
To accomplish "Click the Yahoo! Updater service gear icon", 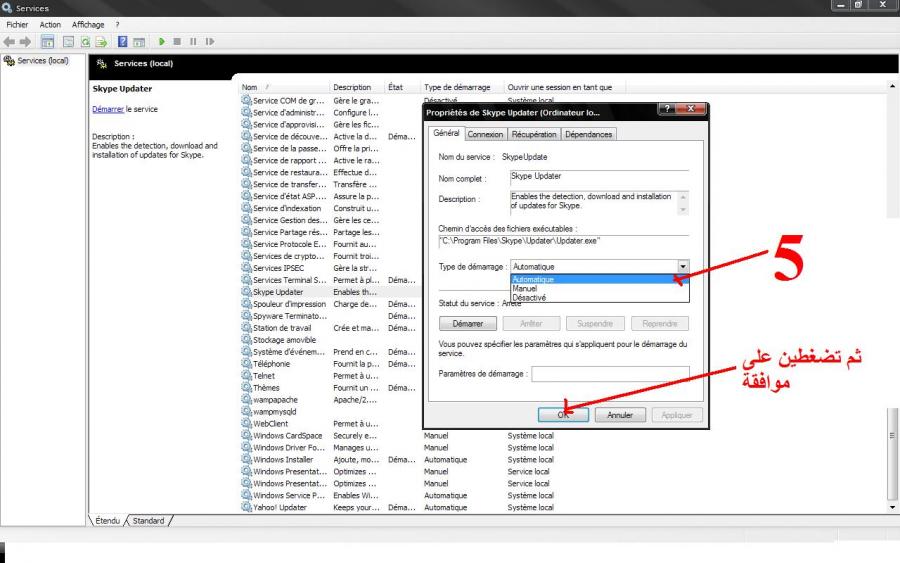I will pos(246,507).
